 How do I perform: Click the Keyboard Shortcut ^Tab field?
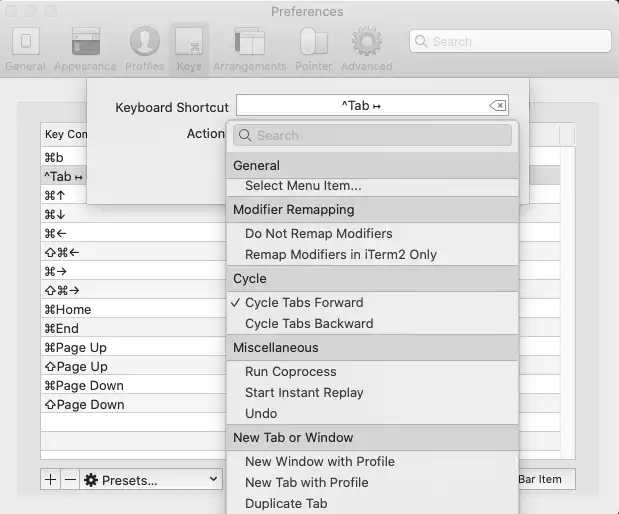pyautogui.click(x=372, y=105)
